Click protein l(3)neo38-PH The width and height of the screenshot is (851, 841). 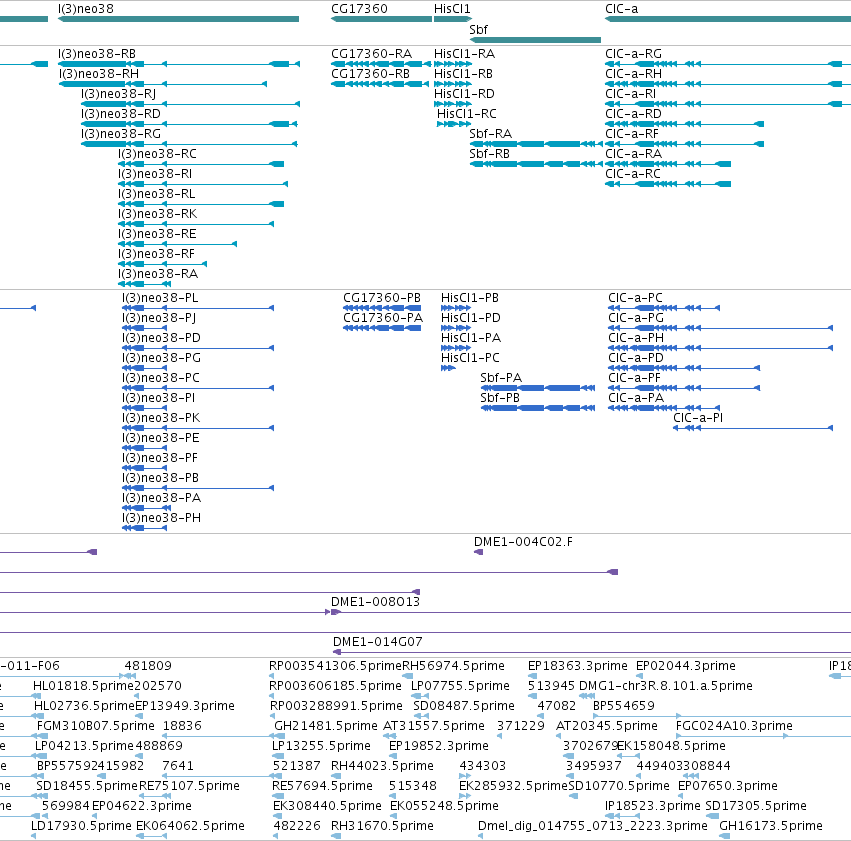(161, 518)
